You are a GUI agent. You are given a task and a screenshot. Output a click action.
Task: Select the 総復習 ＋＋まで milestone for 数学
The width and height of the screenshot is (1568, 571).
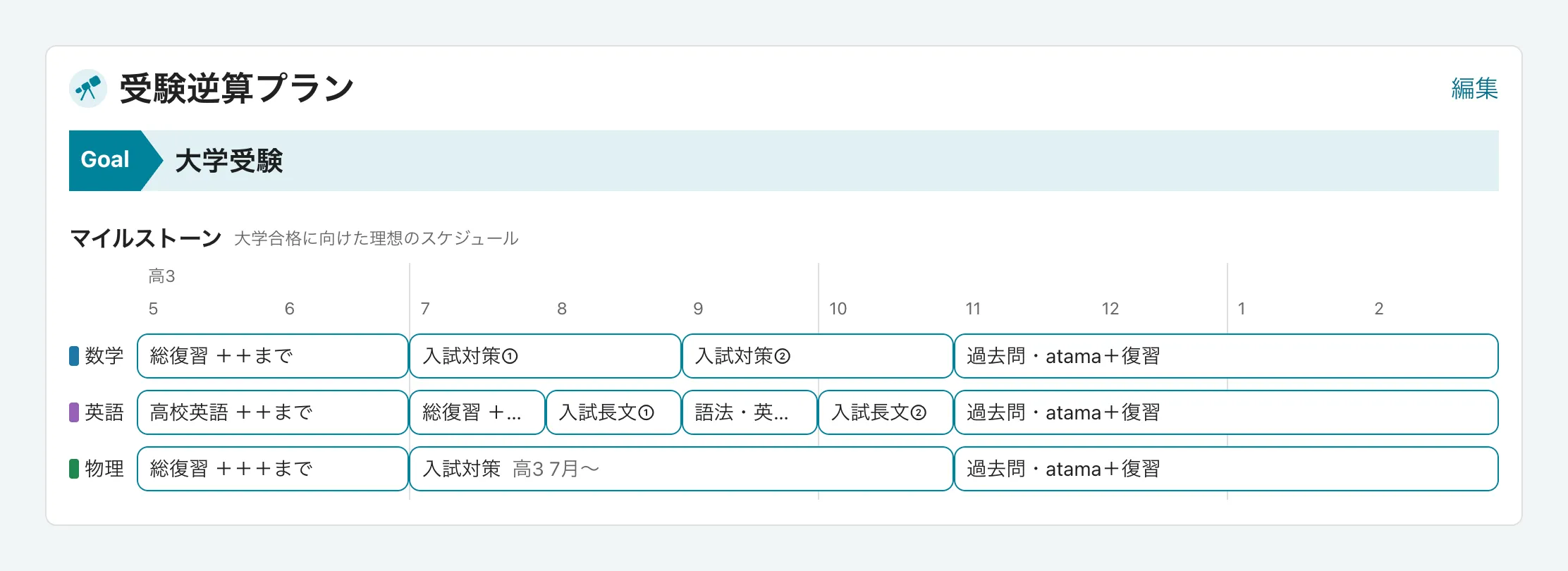click(x=271, y=356)
